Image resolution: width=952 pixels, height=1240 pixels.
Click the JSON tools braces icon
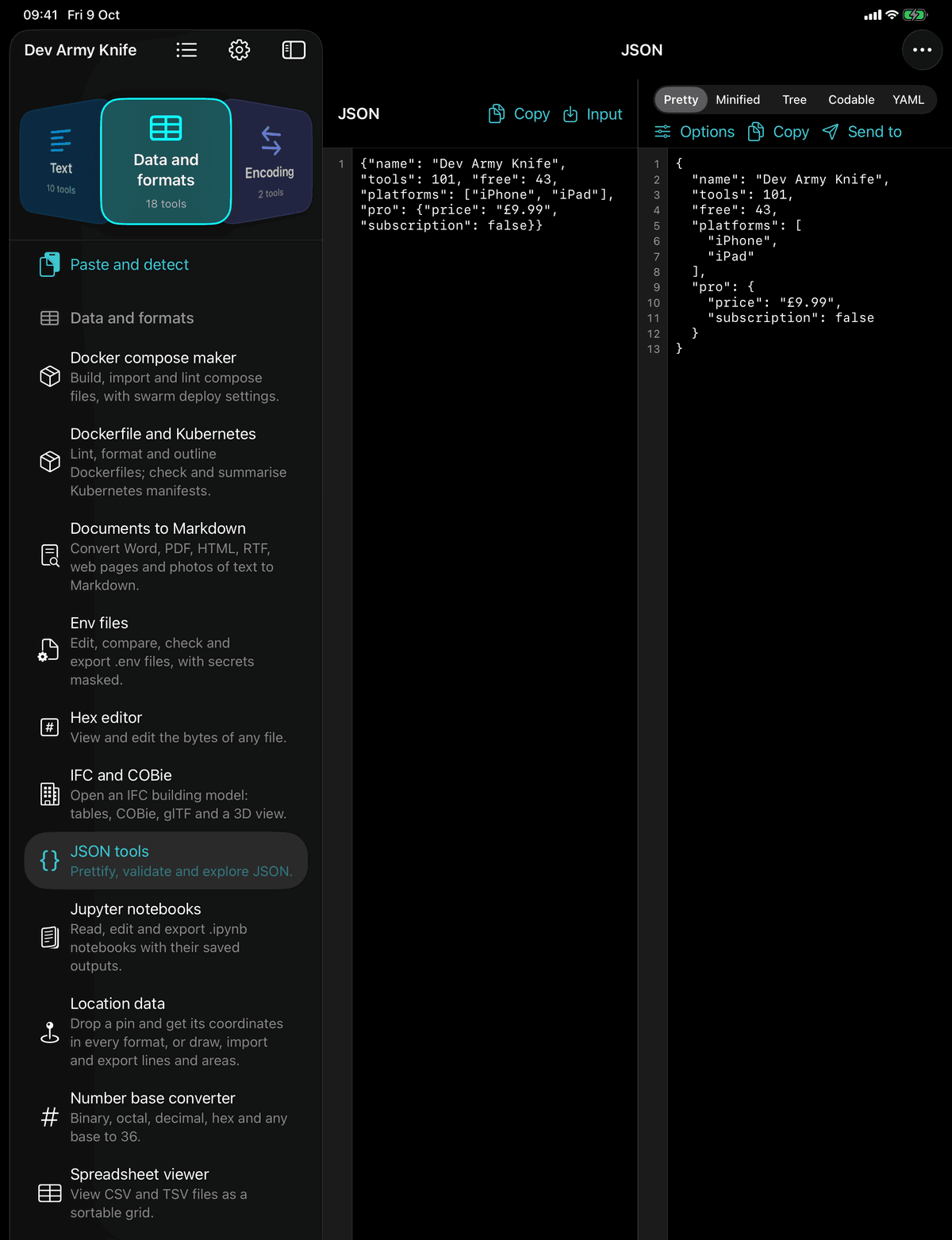coord(49,861)
